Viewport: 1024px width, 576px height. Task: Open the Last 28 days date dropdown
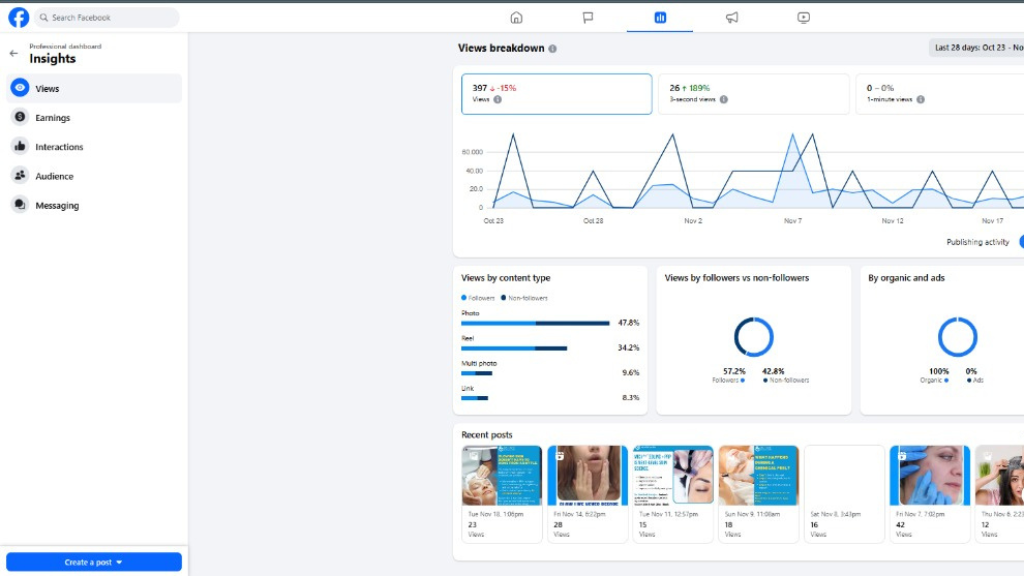975,48
